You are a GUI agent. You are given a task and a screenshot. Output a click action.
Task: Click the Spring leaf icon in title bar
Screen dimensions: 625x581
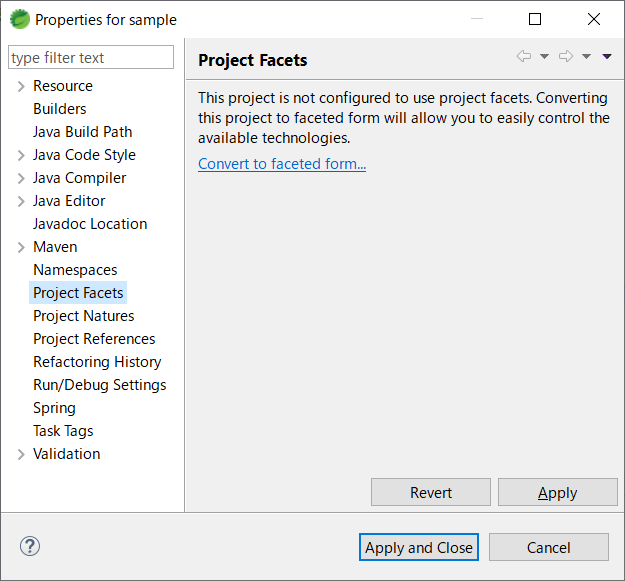(x=20, y=19)
